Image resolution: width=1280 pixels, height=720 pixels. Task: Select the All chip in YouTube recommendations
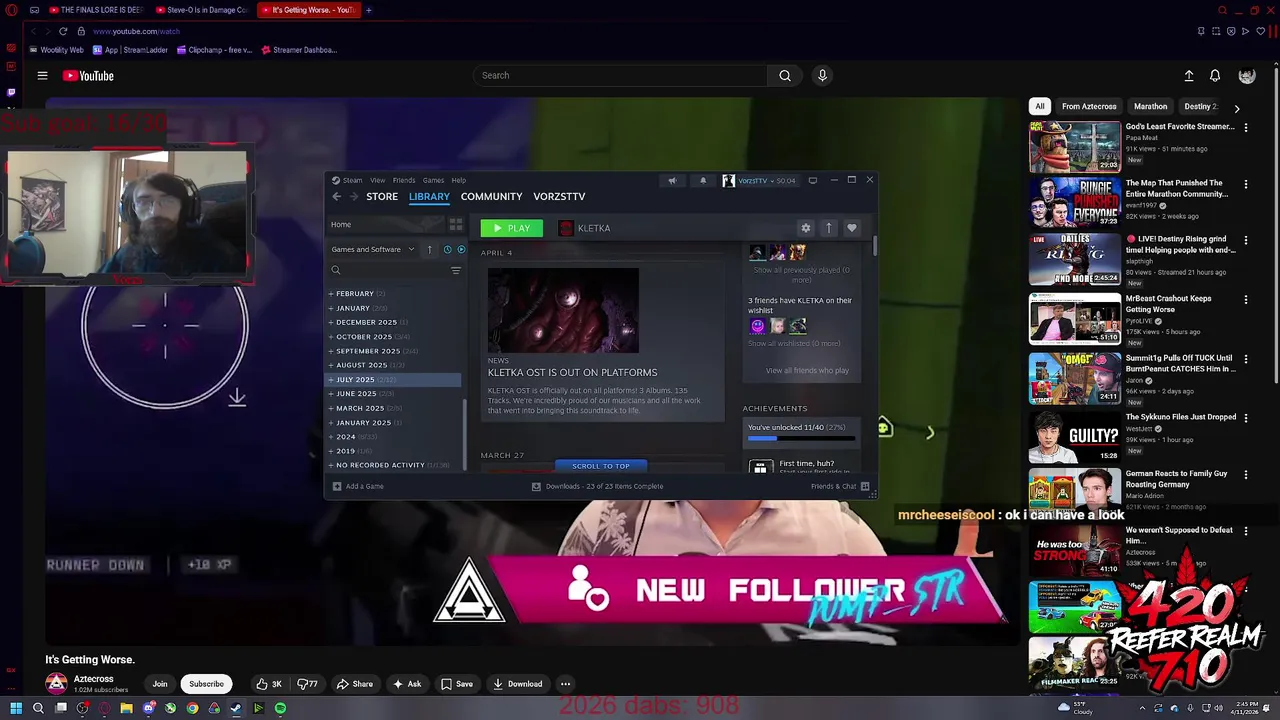point(1040,106)
